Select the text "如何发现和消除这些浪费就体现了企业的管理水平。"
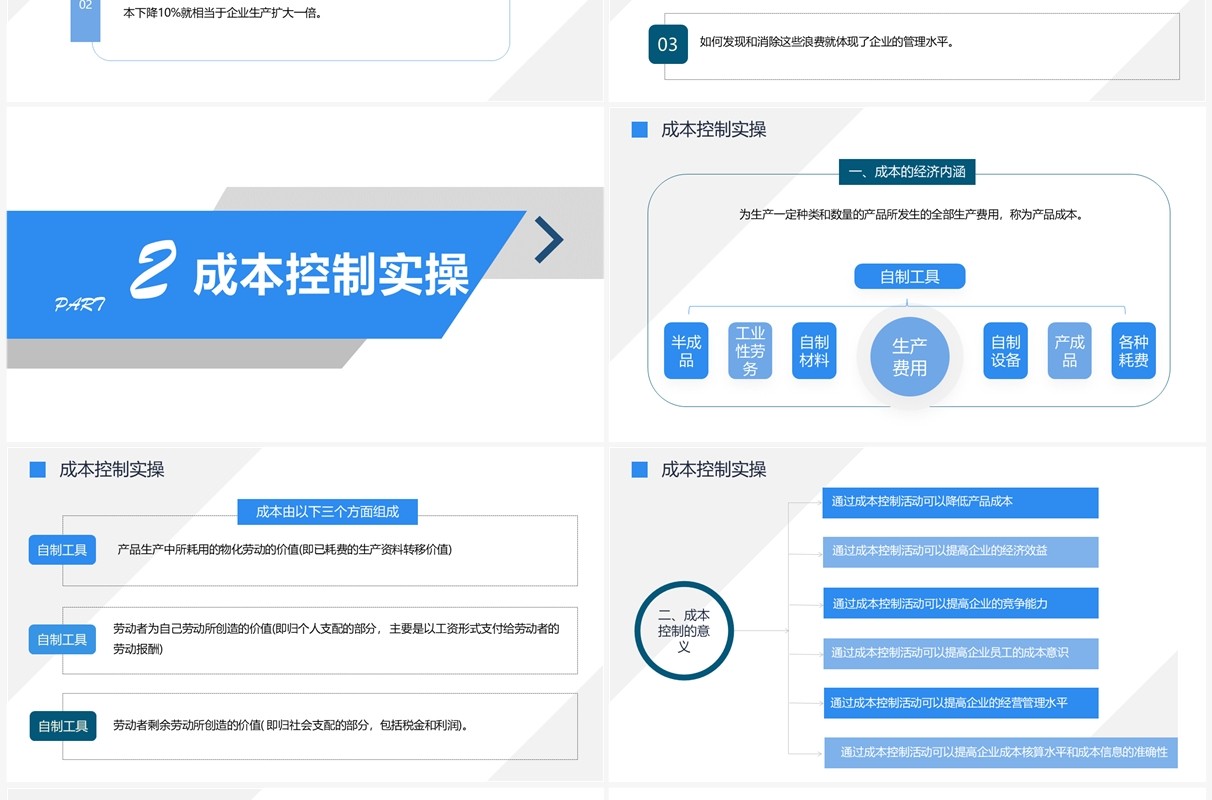Screen dimensions: 1212x800 827,42
